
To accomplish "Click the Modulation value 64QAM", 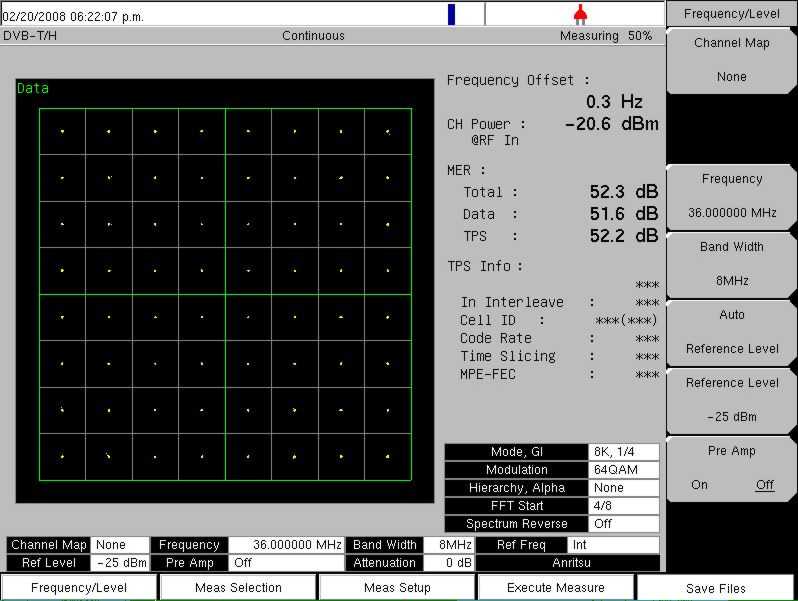I will tap(623, 470).
